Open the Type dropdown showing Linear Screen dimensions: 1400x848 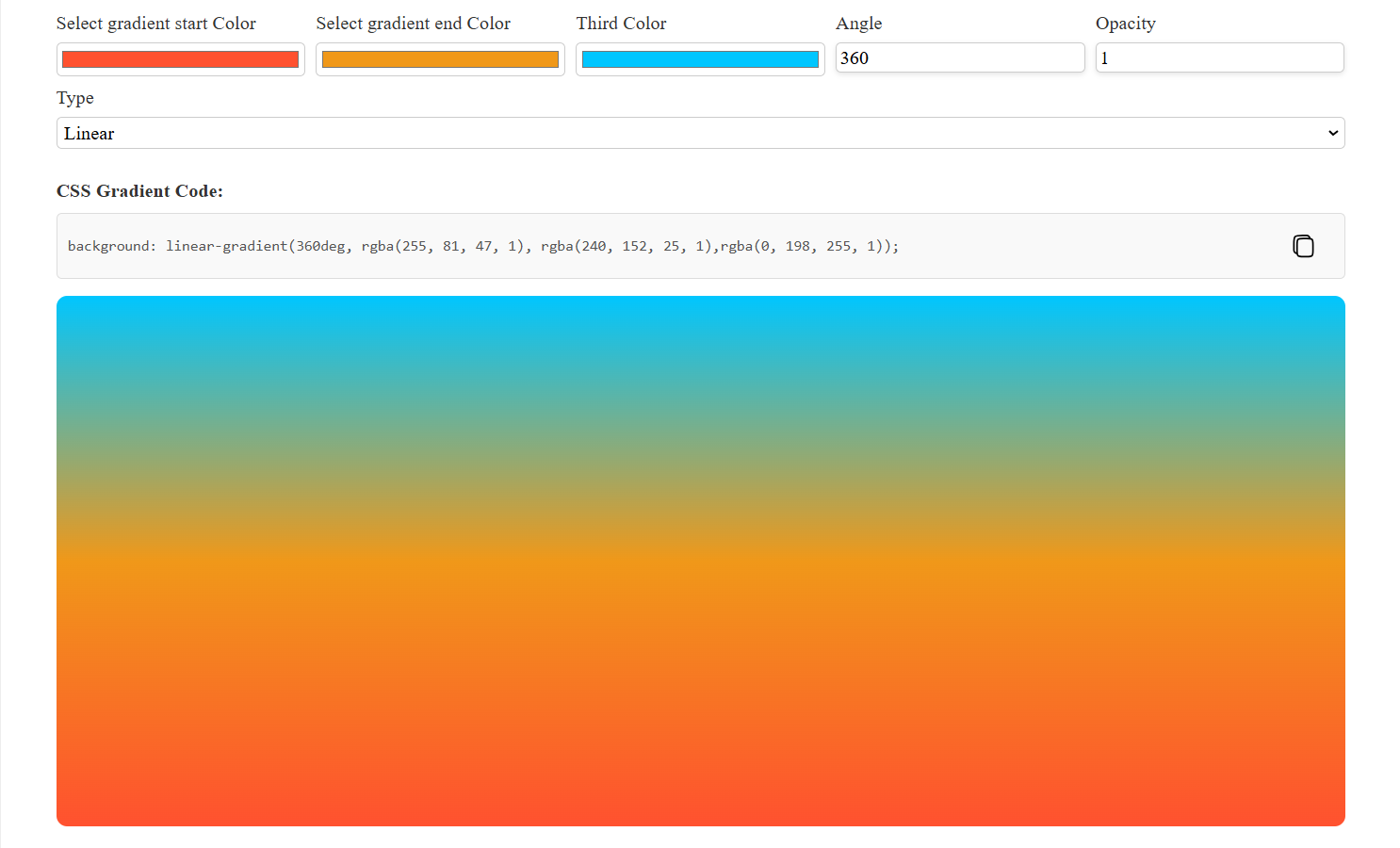[700, 133]
